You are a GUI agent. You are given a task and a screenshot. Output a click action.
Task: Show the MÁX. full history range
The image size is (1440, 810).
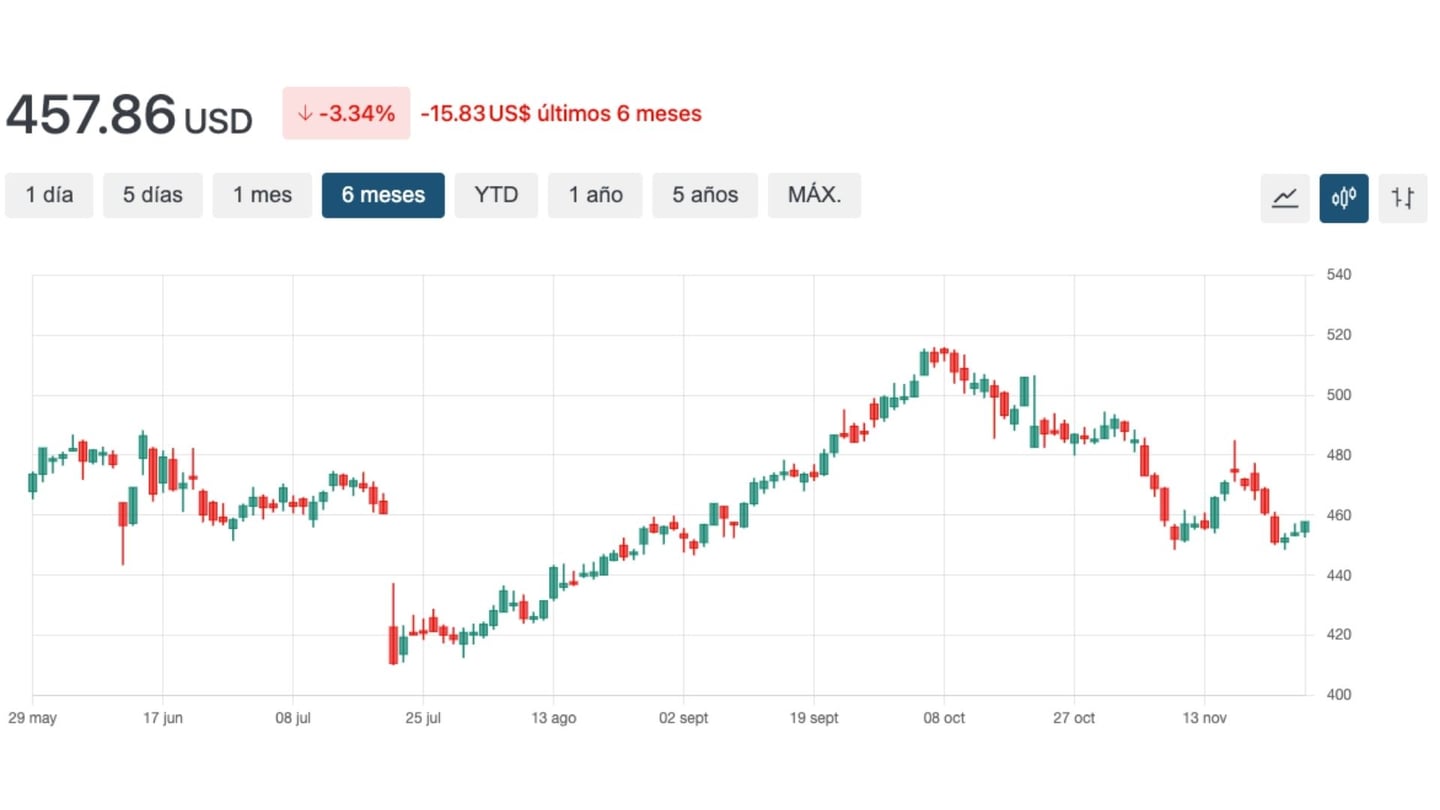coord(814,195)
